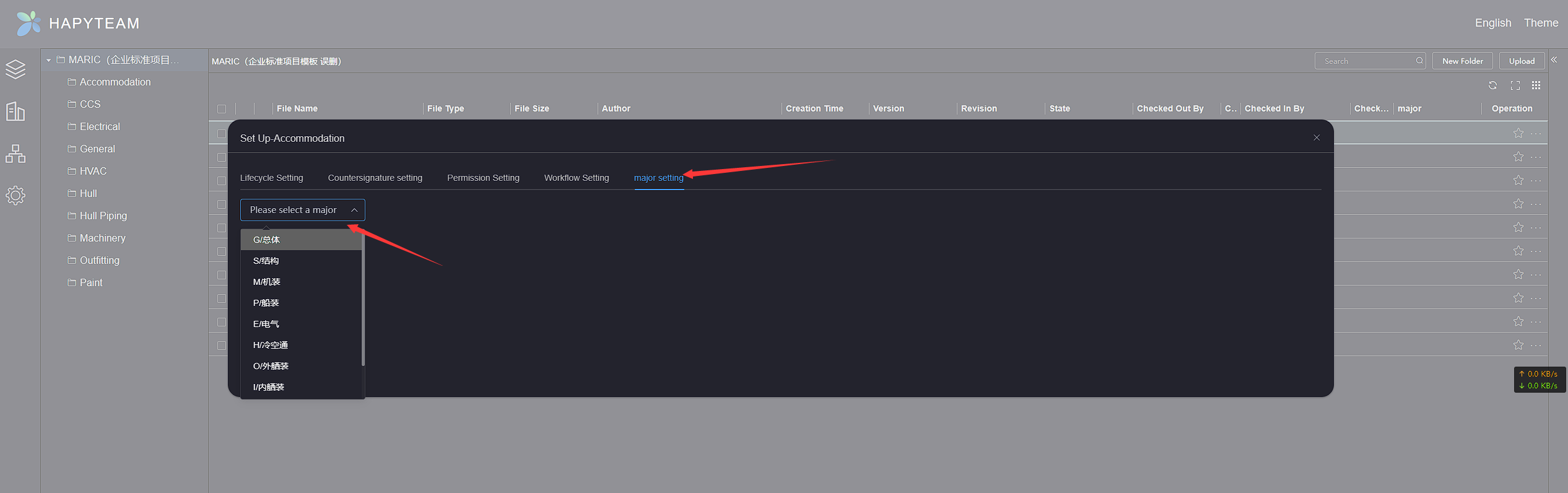The height and width of the screenshot is (493, 1568).
Task: Sort by File Name column header
Action: pos(297,108)
